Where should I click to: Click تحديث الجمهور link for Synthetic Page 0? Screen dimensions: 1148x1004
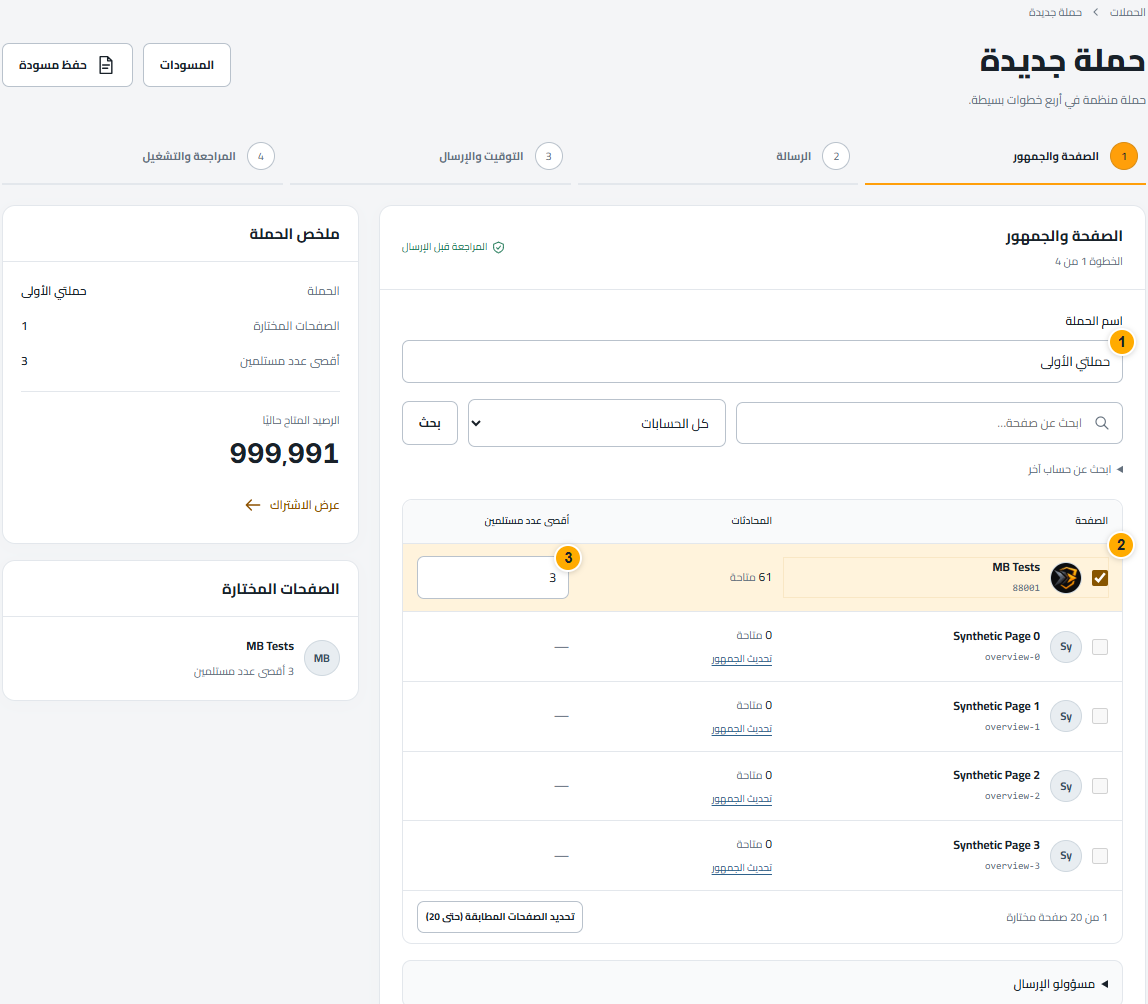(x=742, y=659)
